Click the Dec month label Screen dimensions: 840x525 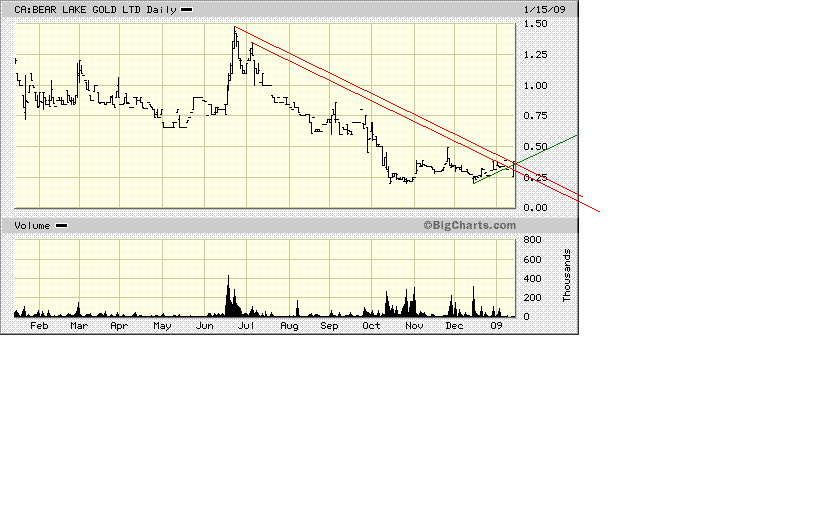point(454,326)
